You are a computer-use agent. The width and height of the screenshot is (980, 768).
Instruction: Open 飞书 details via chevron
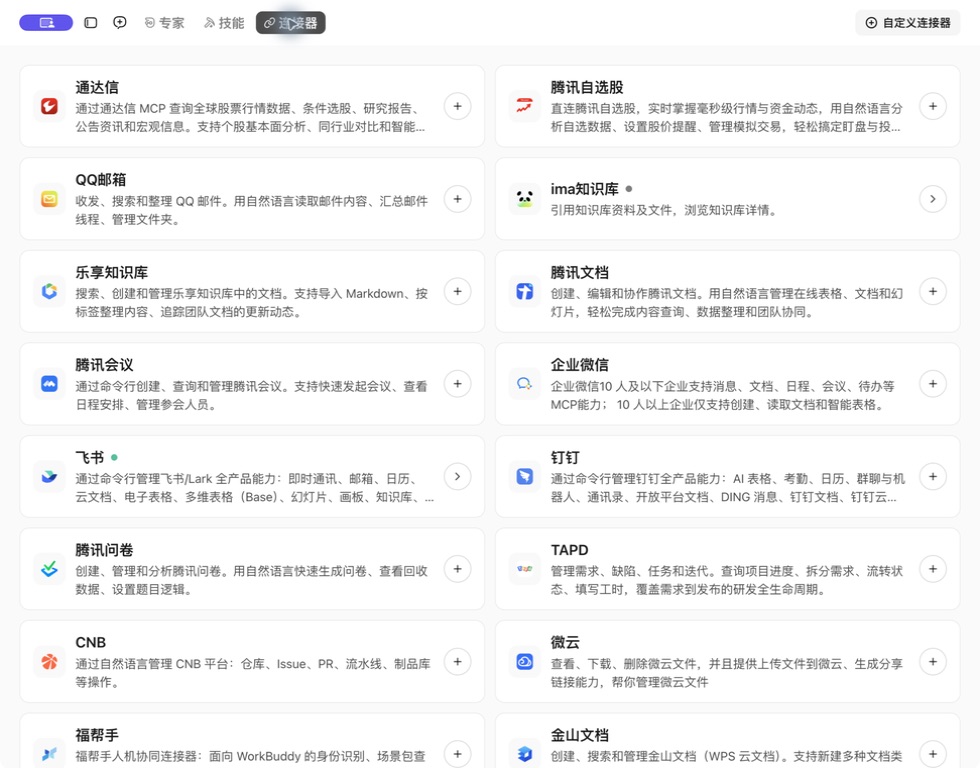point(458,476)
